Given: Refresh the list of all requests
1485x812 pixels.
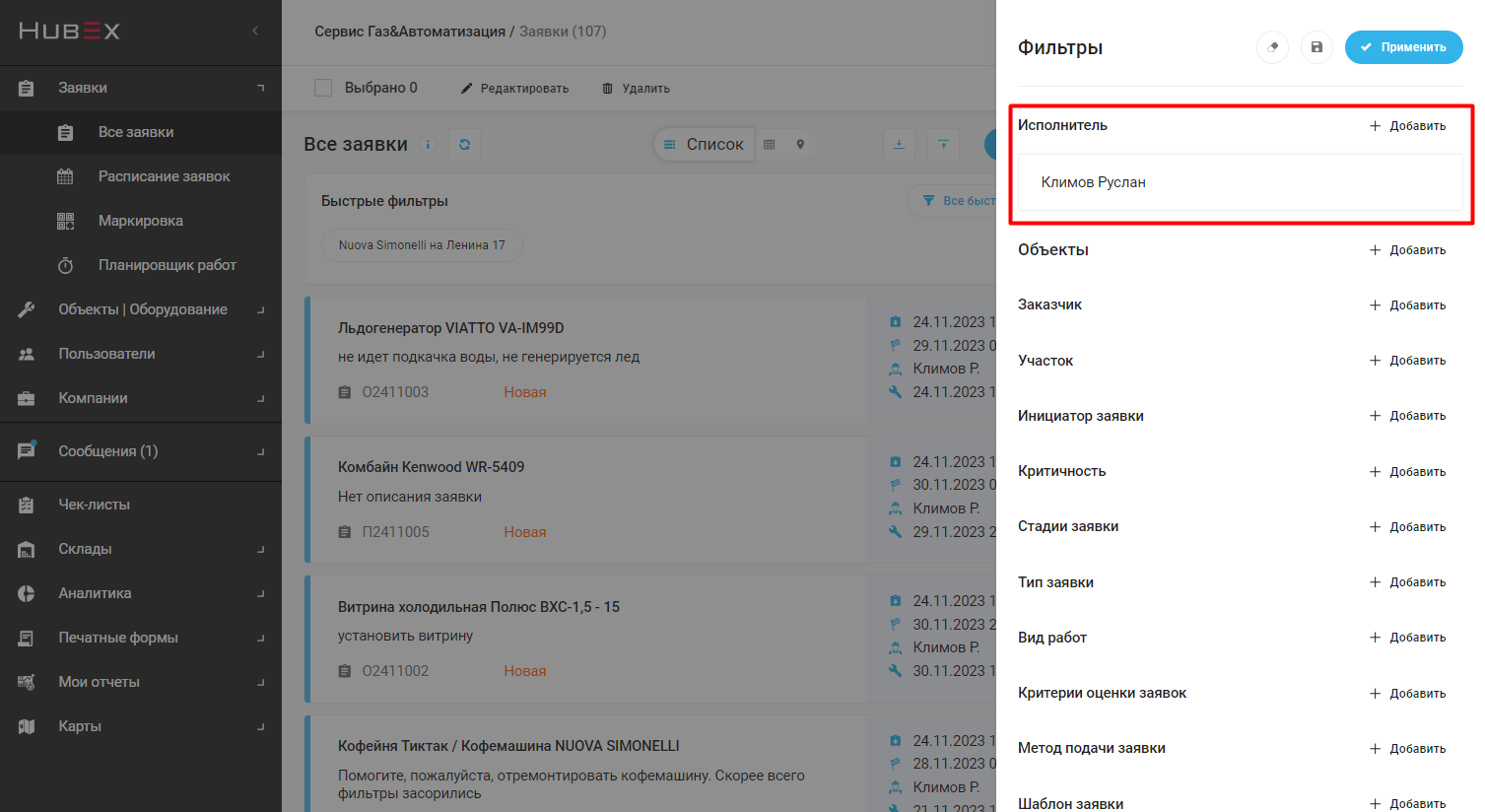Looking at the screenshot, I should 464,144.
